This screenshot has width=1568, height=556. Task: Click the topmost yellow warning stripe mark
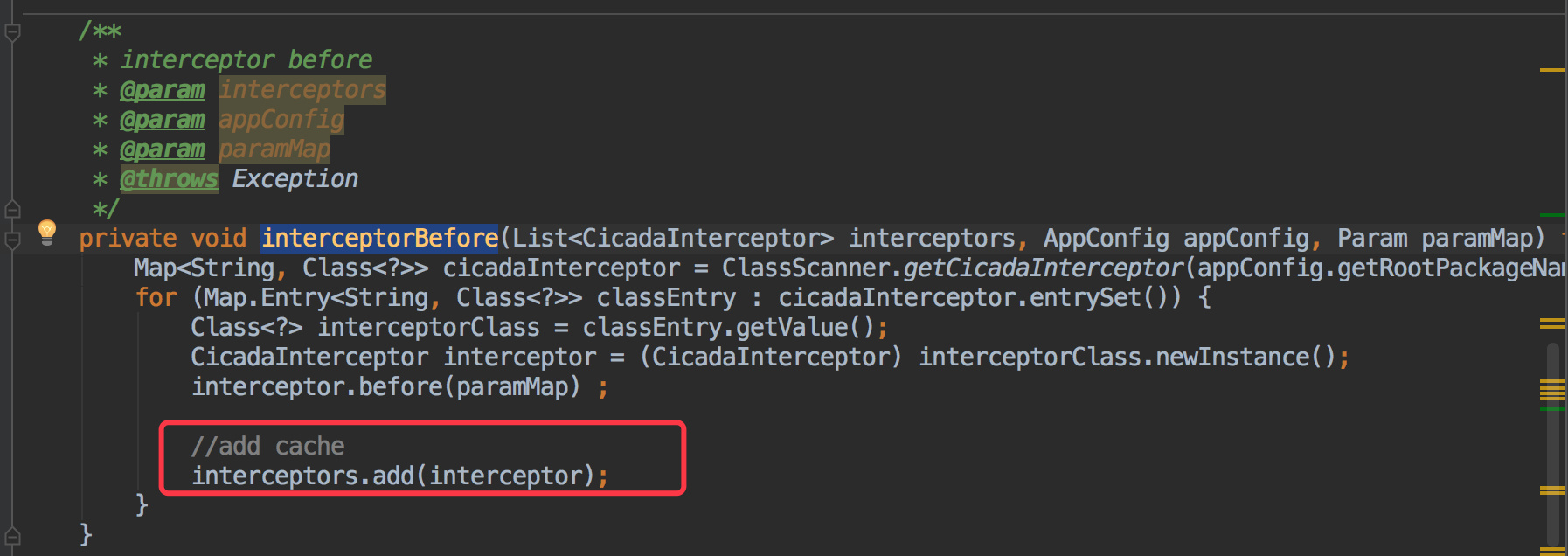[x=1551, y=70]
